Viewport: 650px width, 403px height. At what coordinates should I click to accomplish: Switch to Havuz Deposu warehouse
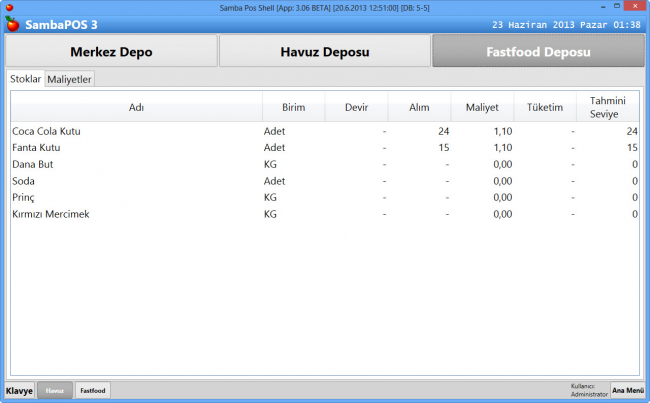point(324,51)
